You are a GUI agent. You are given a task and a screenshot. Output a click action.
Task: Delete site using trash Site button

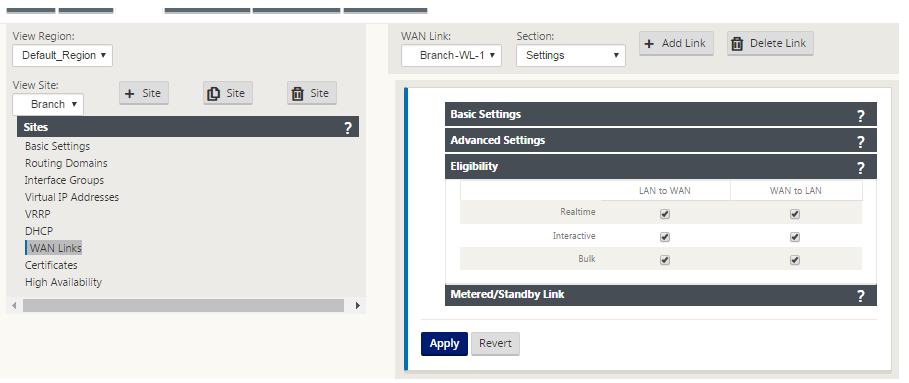coord(312,93)
